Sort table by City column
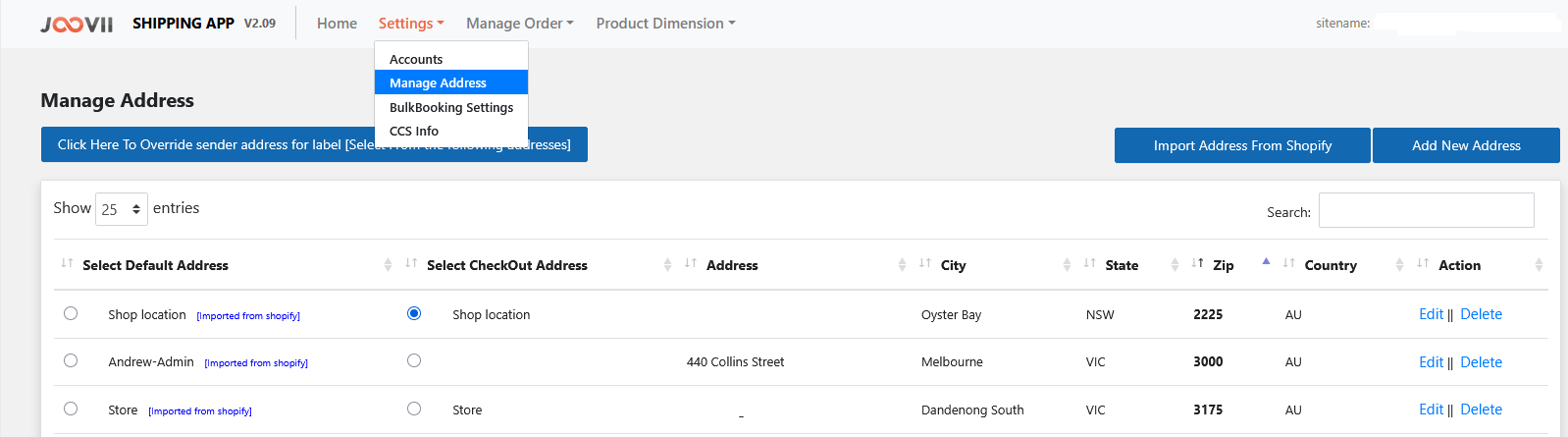This screenshot has height=437, width=1568. 953,265
